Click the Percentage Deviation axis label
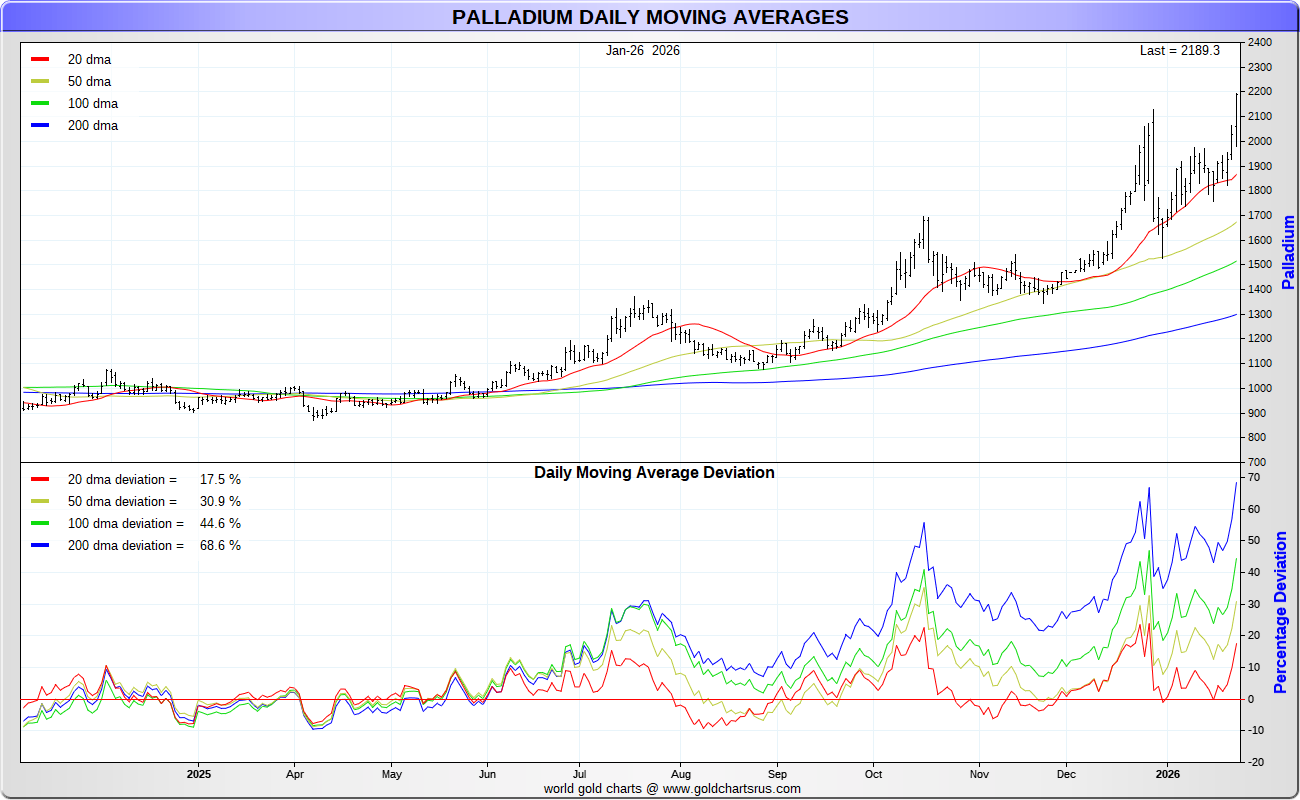This screenshot has width=1300, height=800. tap(1281, 612)
